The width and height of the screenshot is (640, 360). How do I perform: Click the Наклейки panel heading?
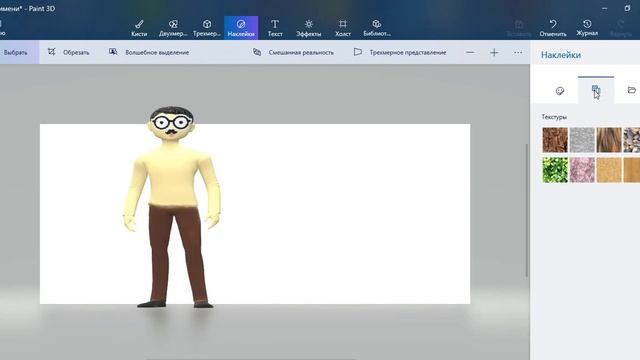pos(561,55)
